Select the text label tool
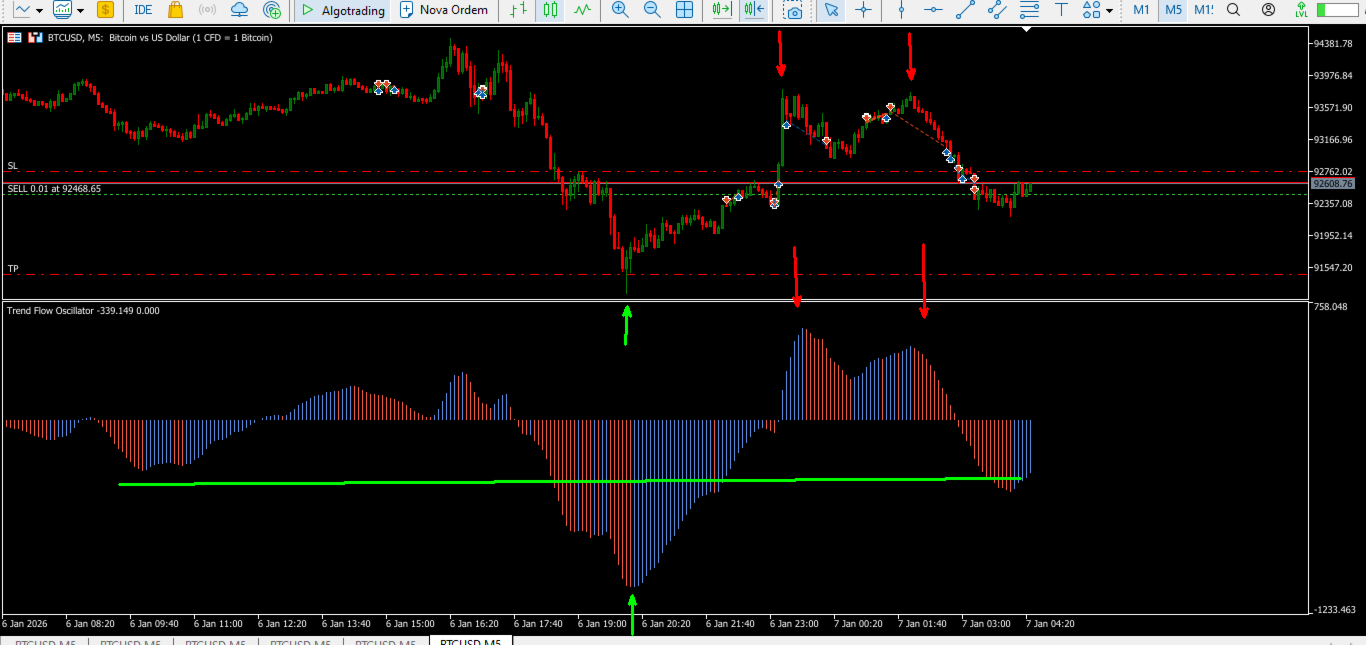 click(1061, 10)
